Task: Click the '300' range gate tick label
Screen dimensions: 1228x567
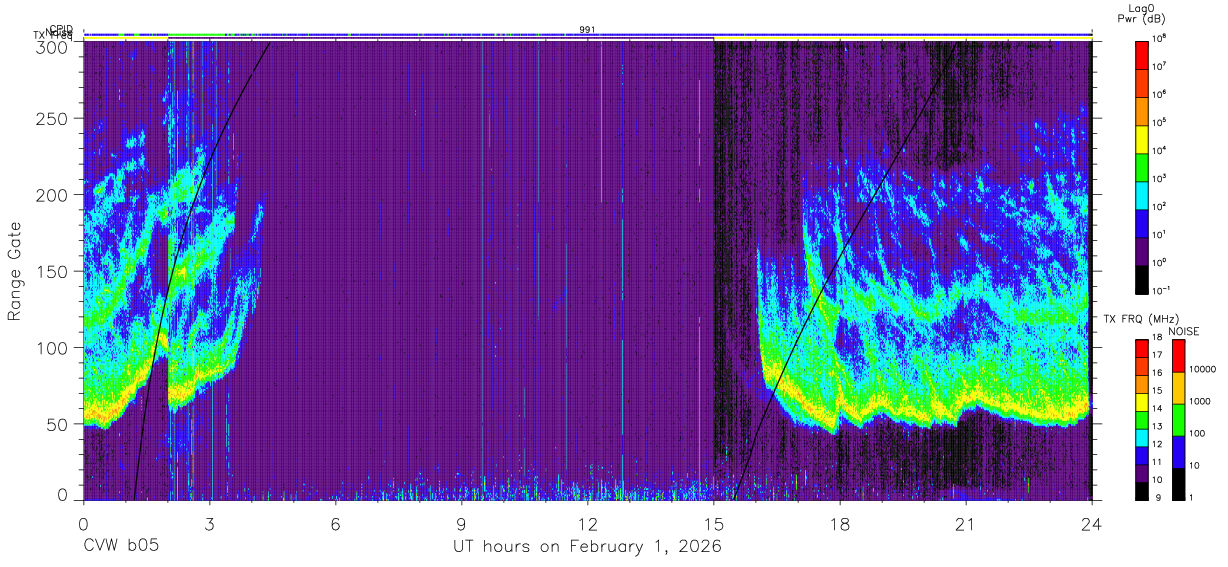Action: (53, 46)
